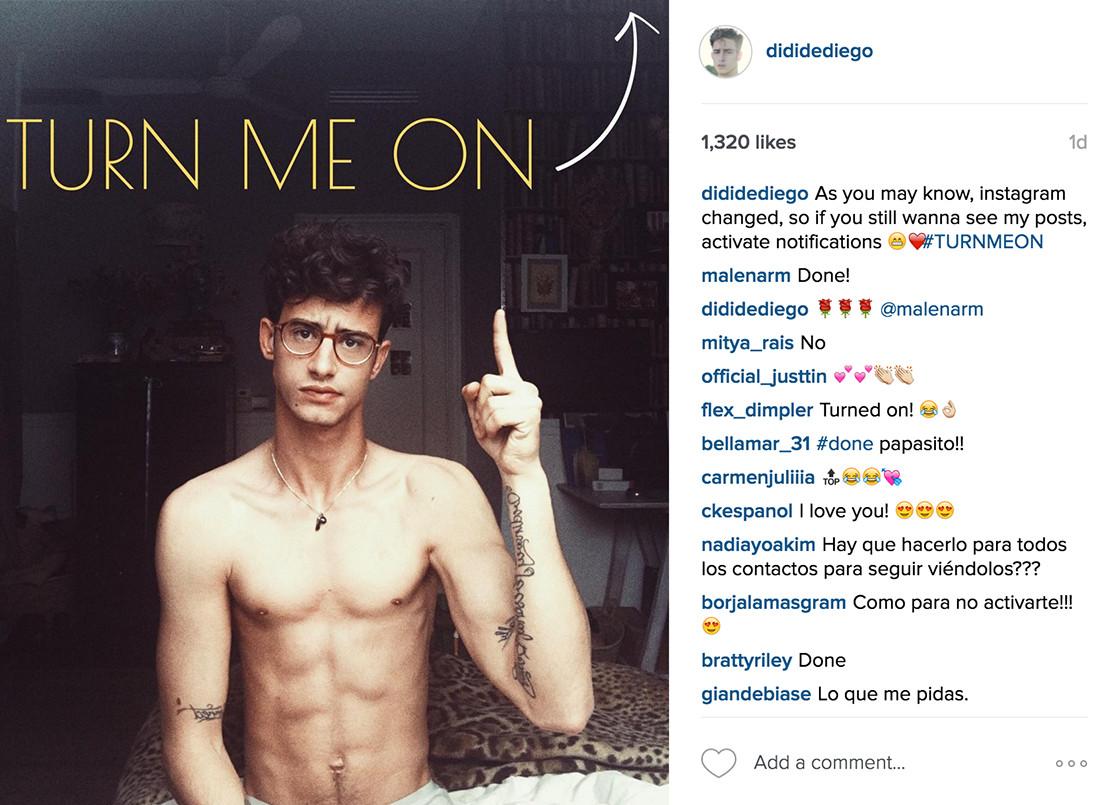Open dididediego's profile avatar
The image size is (1120, 805).
[x=725, y=51]
